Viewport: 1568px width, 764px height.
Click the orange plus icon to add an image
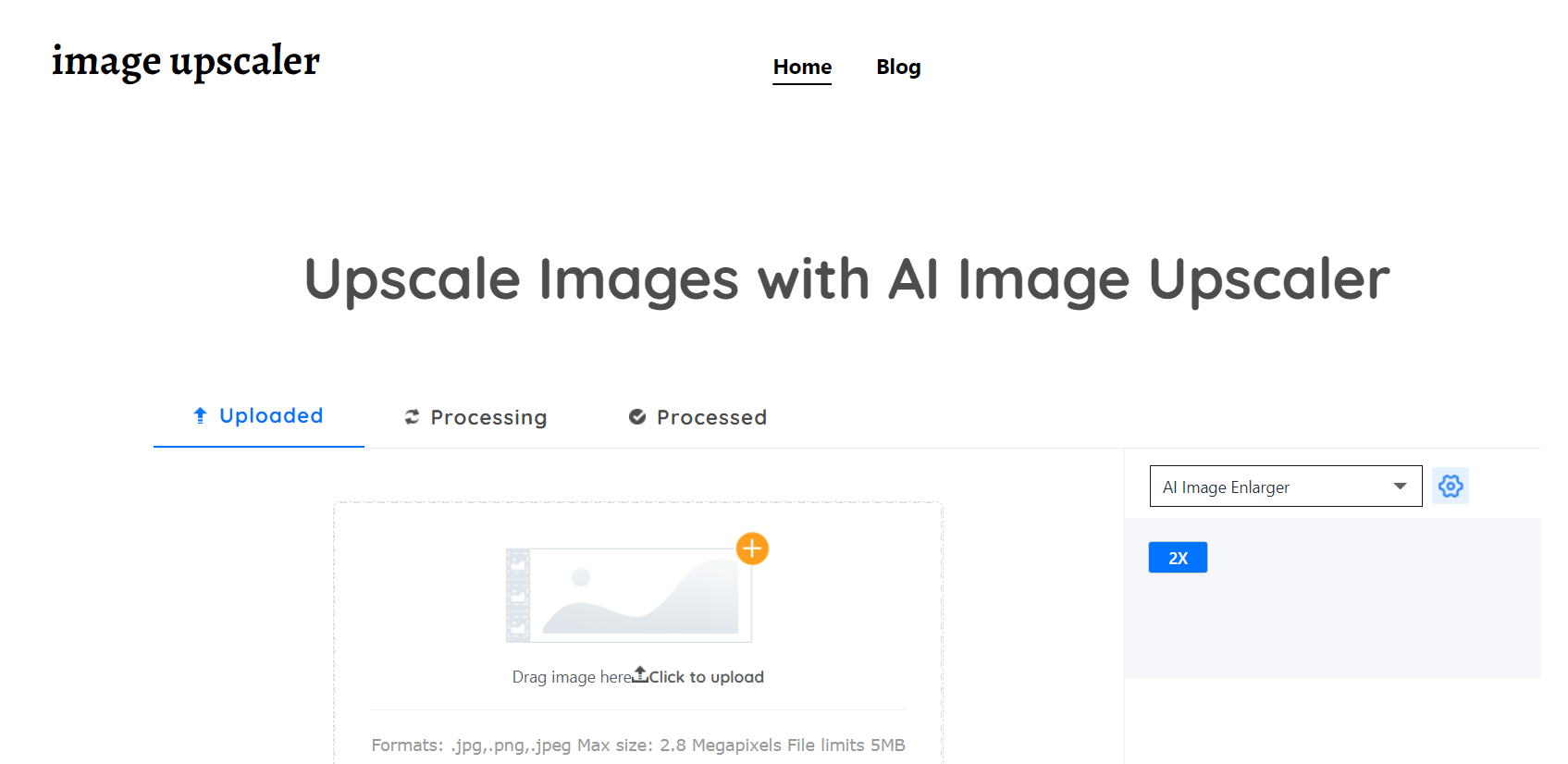[752, 548]
